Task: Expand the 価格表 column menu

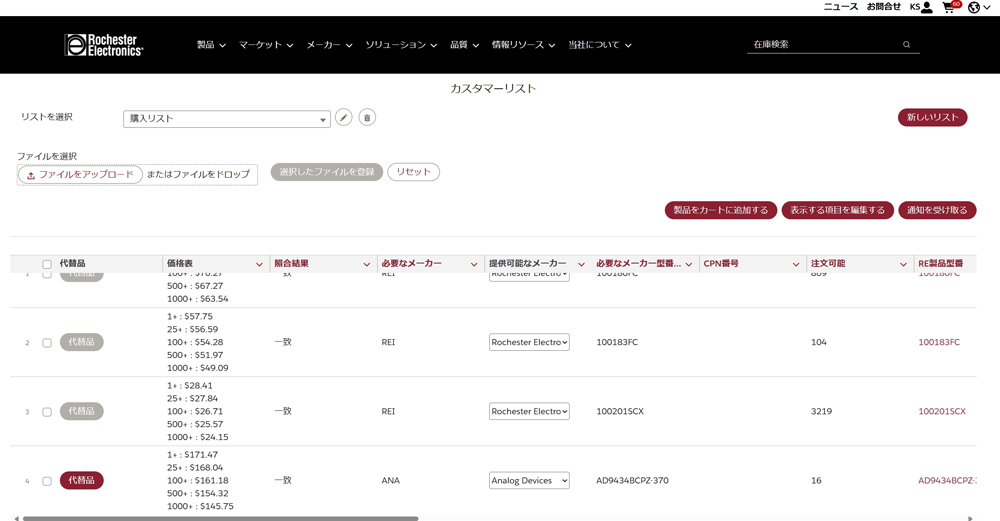Action: (259, 264)
